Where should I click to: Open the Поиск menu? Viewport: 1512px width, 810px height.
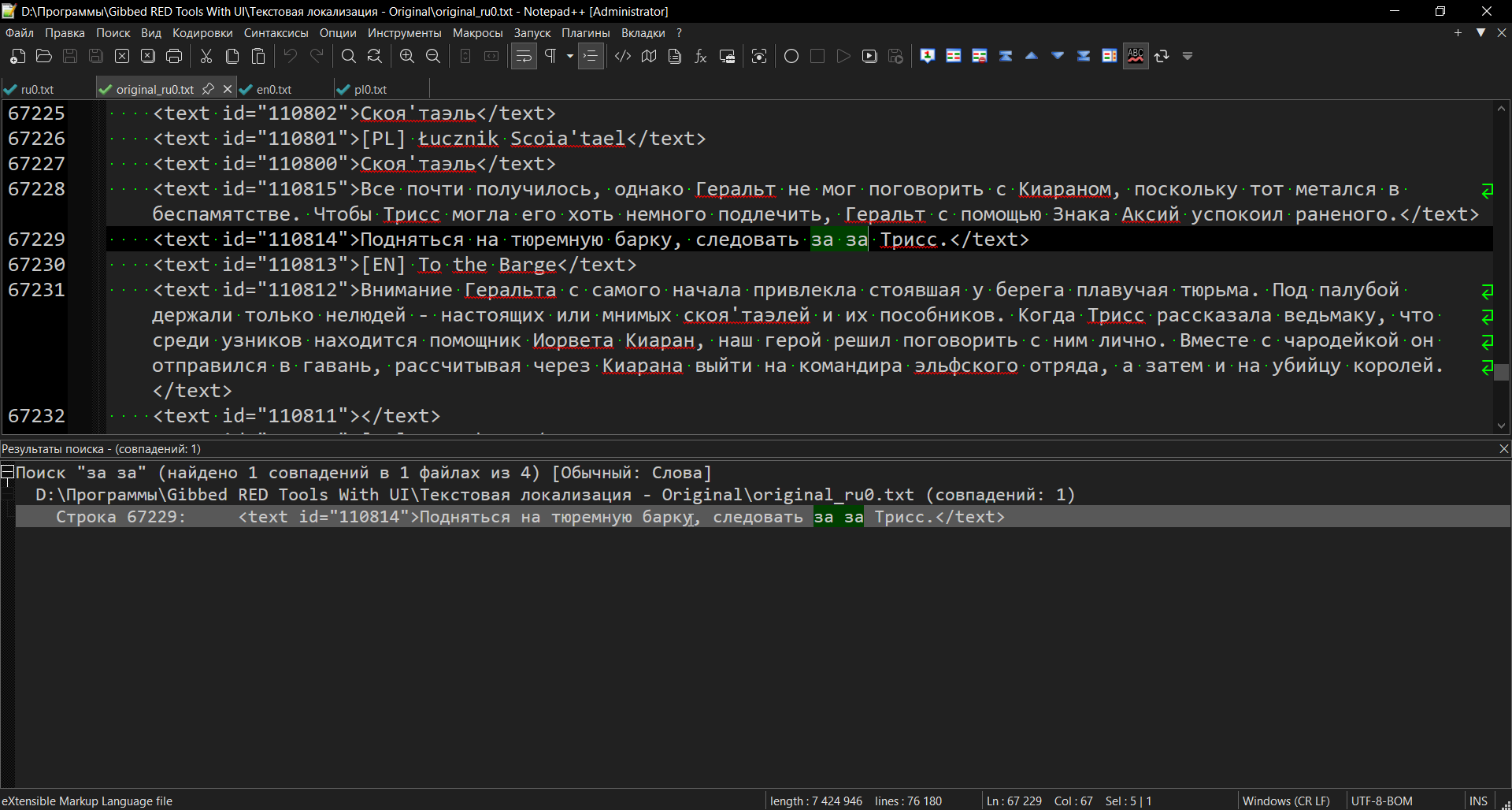pos(113,33)
